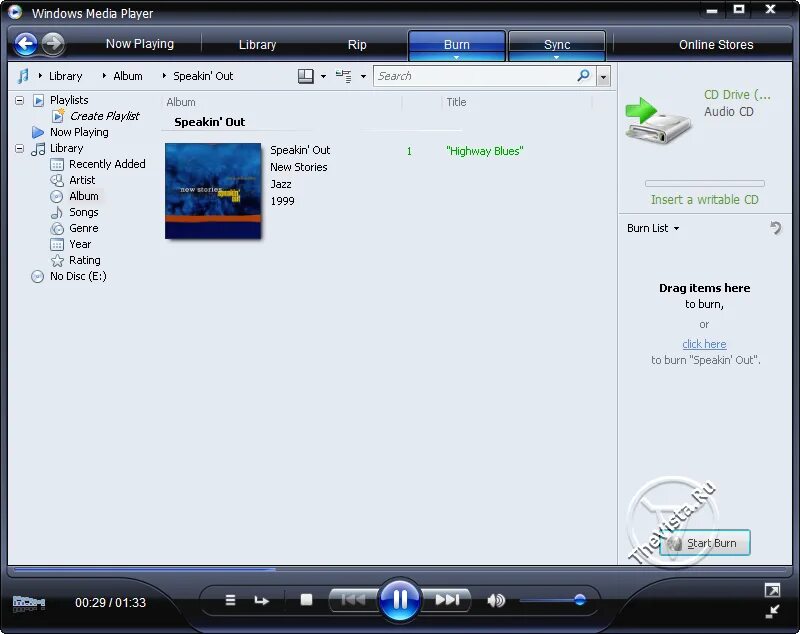Viewport: 800px width, 634px height.
Task: Toggle repeat with the arrow icon
Action: tap(262, 600)
